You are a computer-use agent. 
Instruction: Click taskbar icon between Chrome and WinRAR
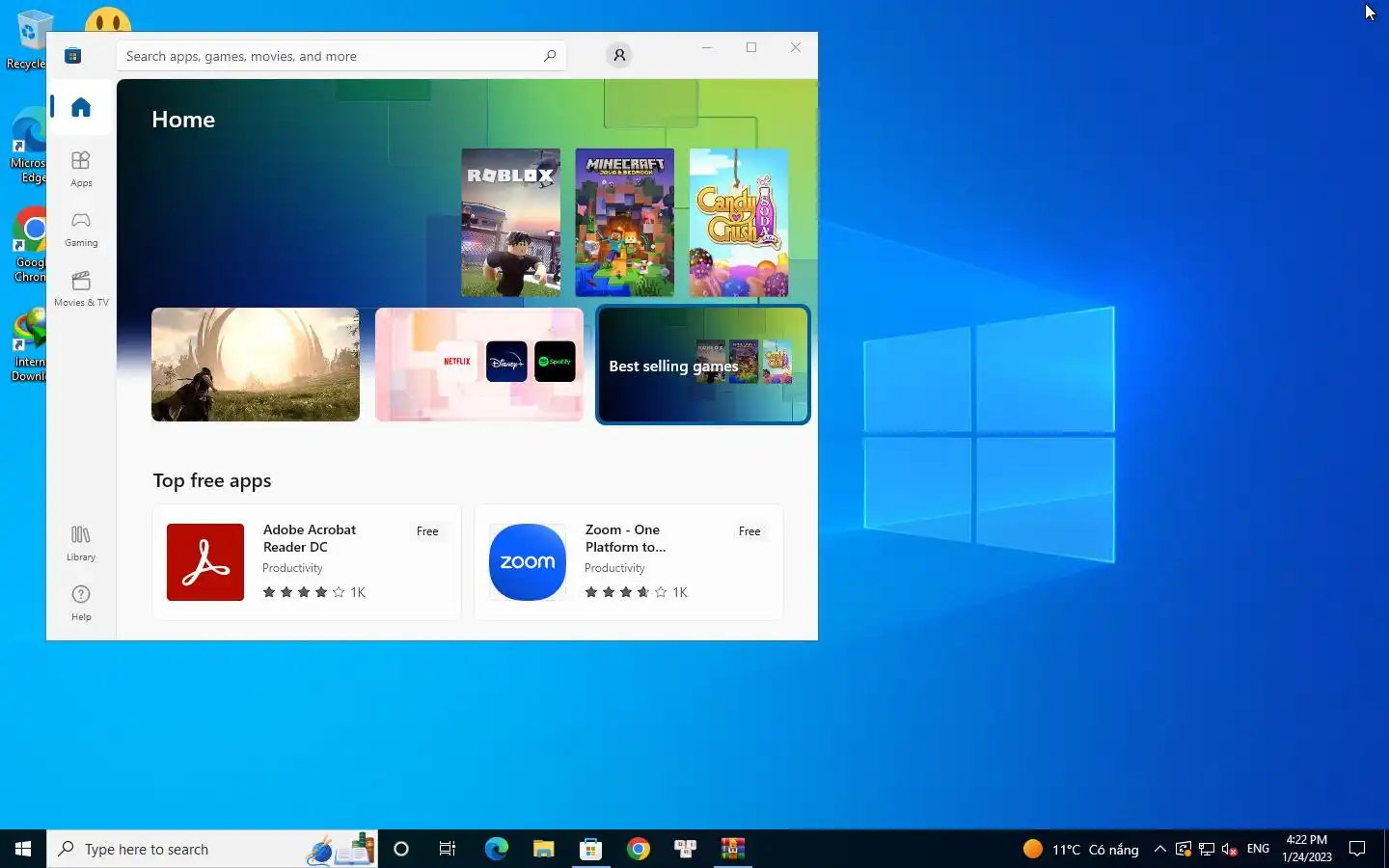tap(685, 849)
